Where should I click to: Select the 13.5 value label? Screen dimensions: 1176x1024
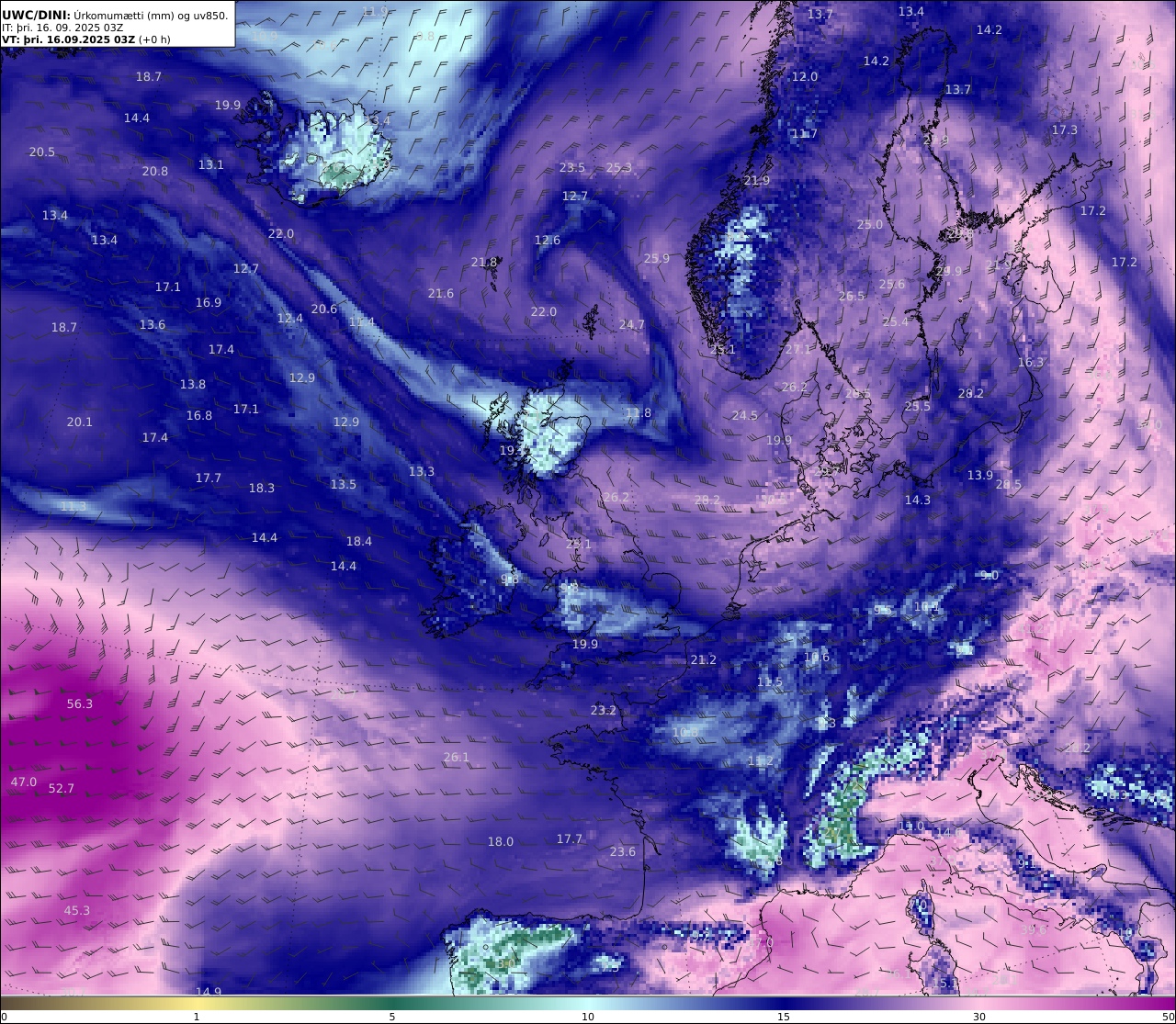[344, 485]
